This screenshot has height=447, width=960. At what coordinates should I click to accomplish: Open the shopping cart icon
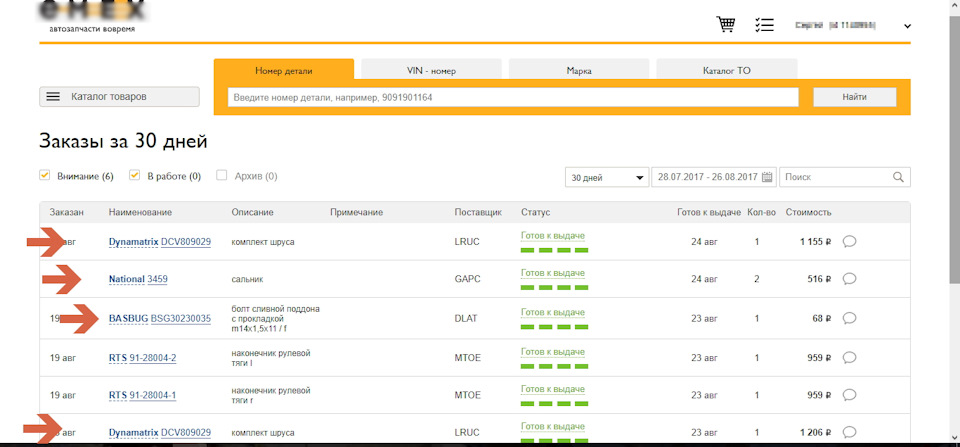(x=726, y=24)
